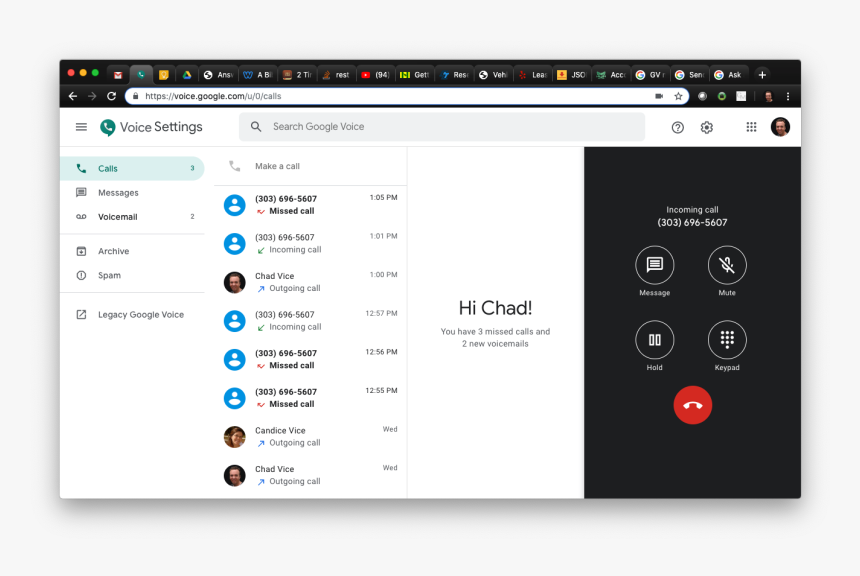
Task: Open Candice Vice outgoing call entry
Action: tap(310, 437)
